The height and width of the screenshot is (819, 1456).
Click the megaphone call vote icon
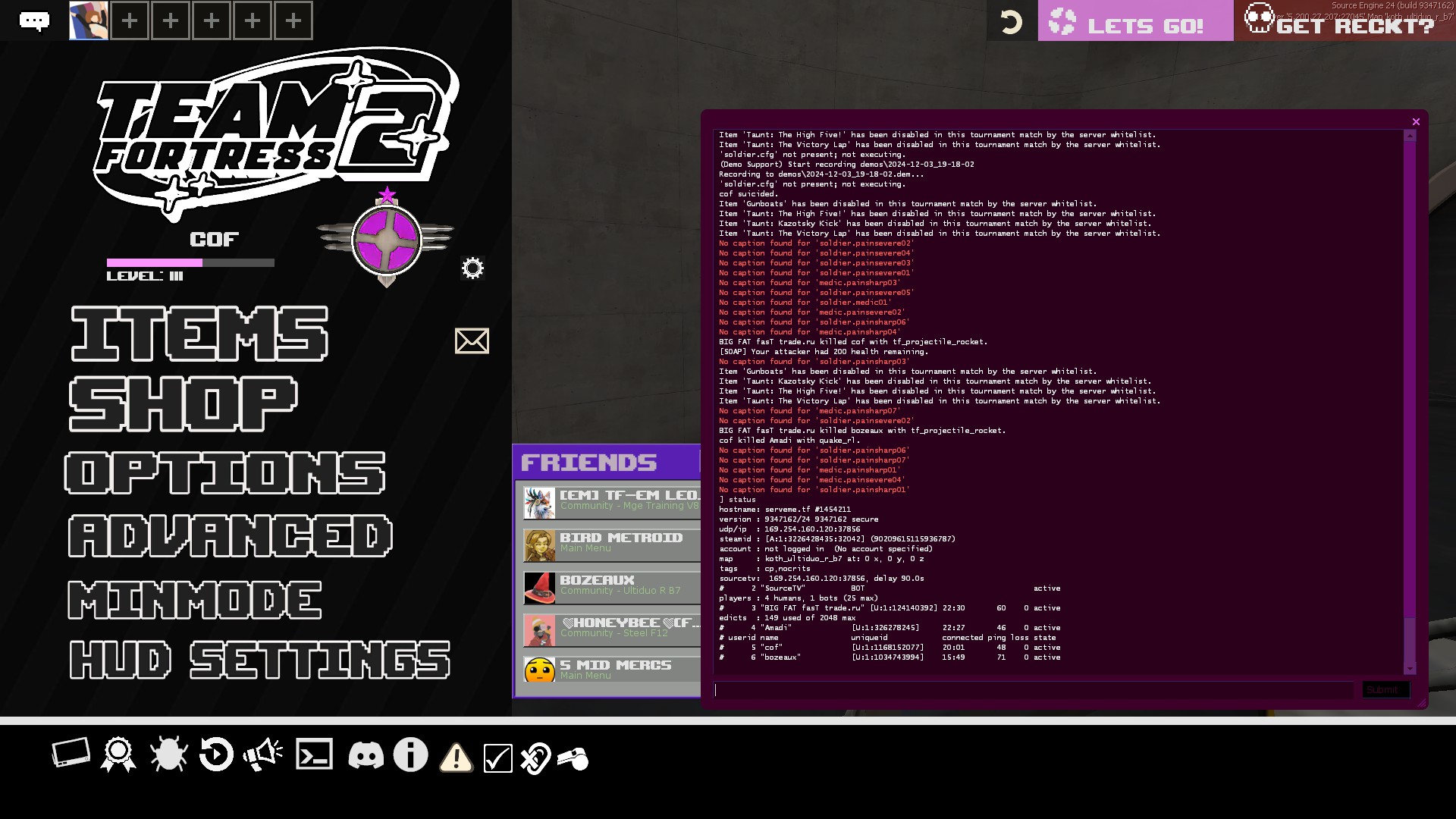click(263, 755)
